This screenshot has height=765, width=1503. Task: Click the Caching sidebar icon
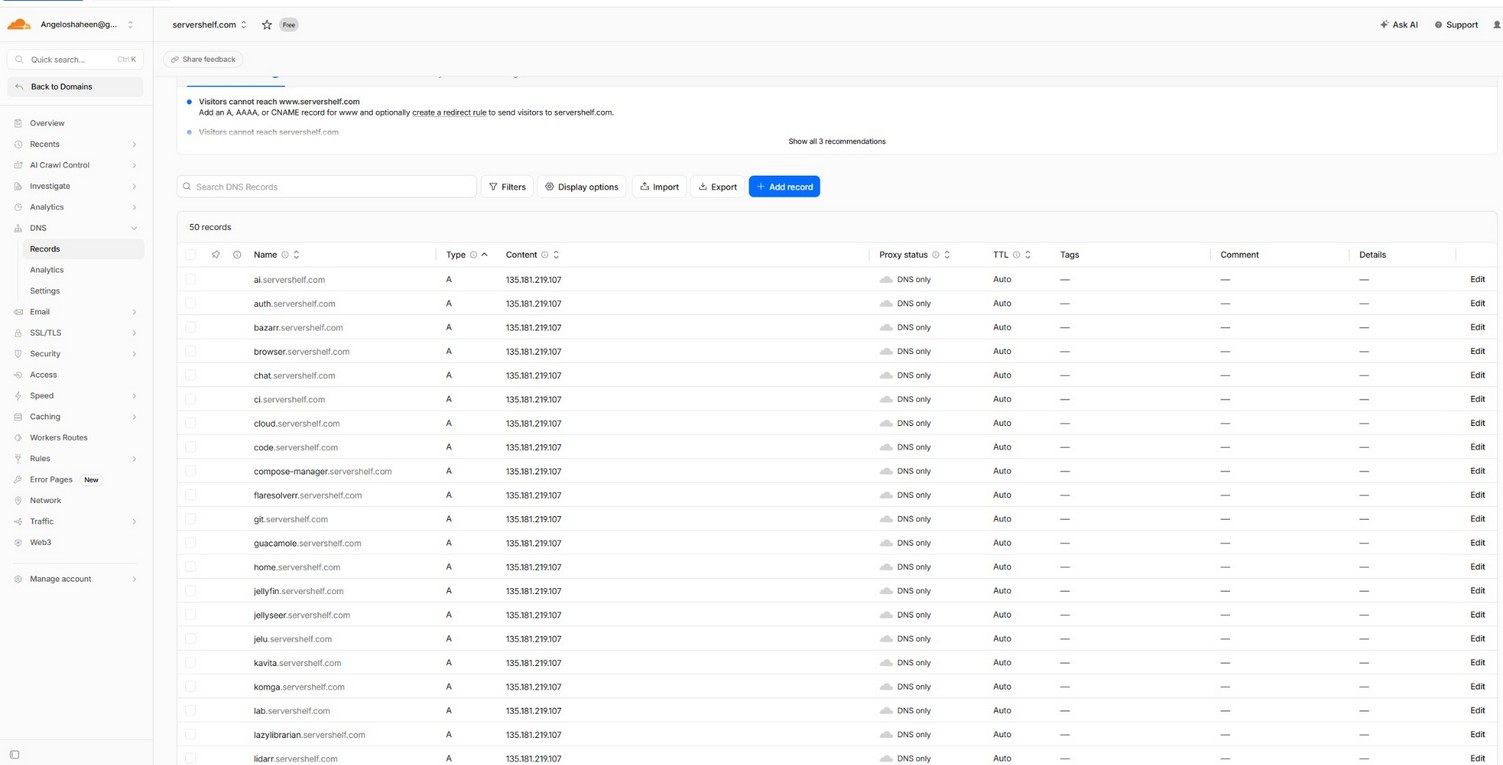click(x=18, y=417)
